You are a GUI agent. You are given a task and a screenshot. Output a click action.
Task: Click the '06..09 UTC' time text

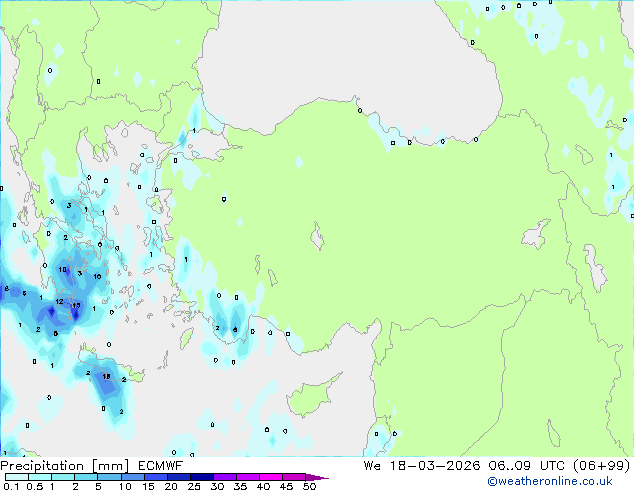(528, 466)
